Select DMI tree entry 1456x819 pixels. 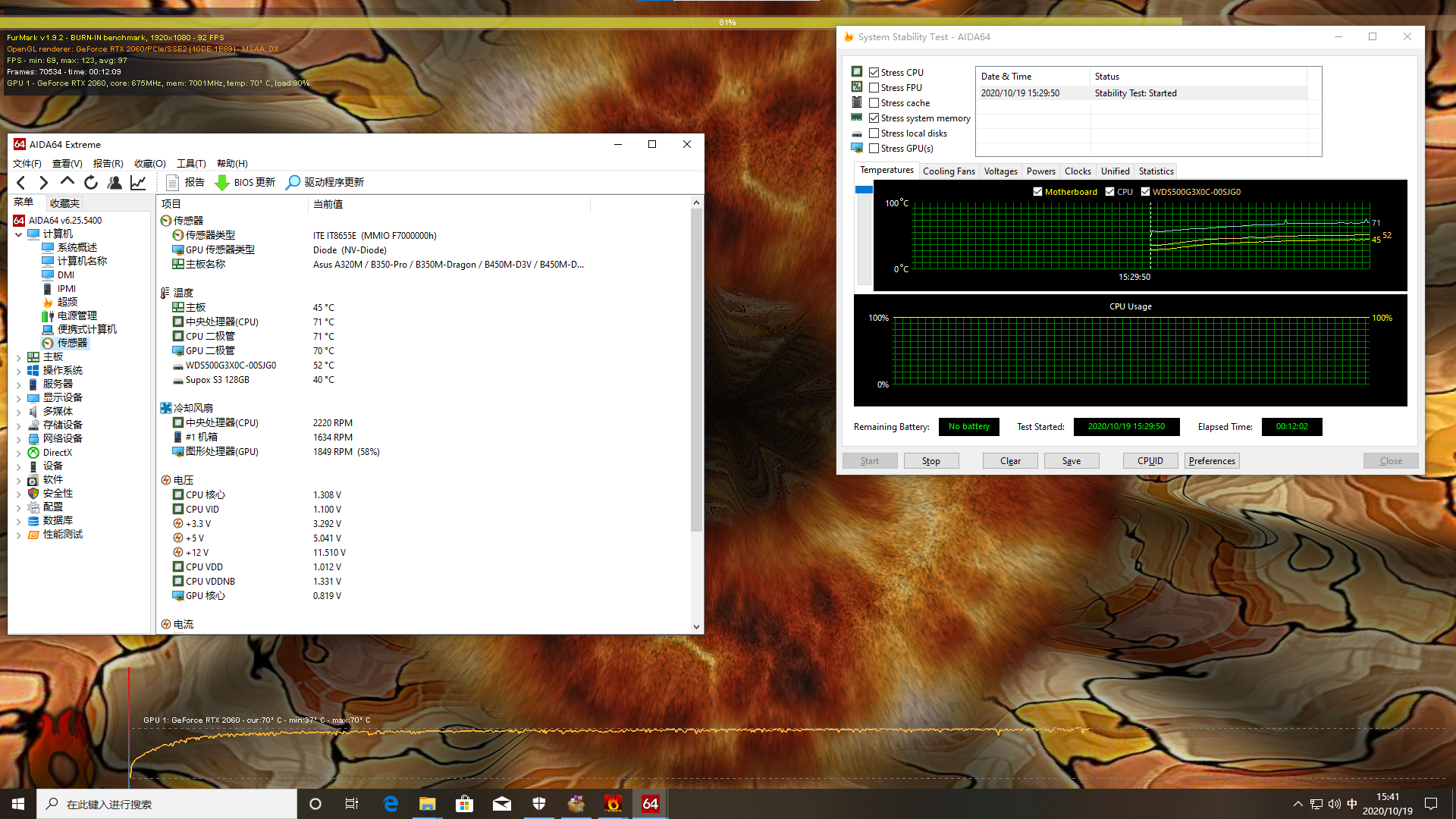(66, 275)
